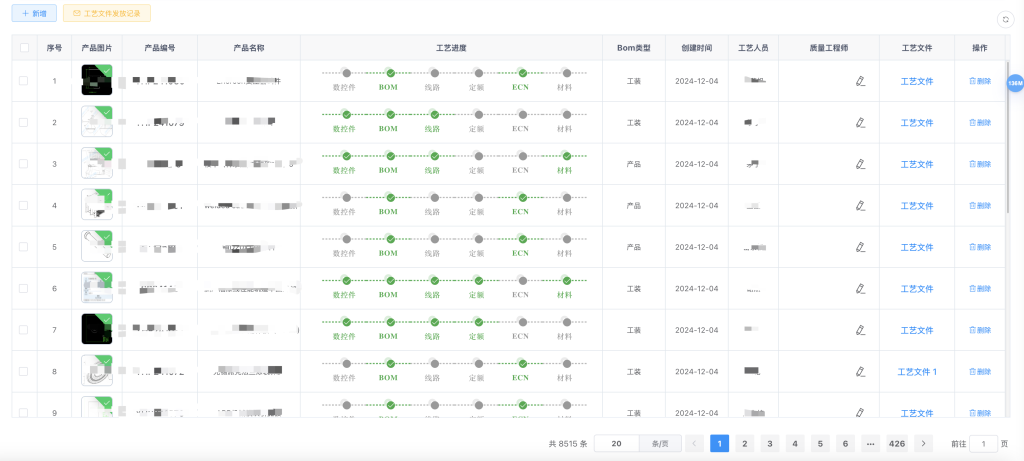Delete row 5 using its 删除 trash icon
The image size is (1024, 461).
pyautogui.click(x=979, y=247)
